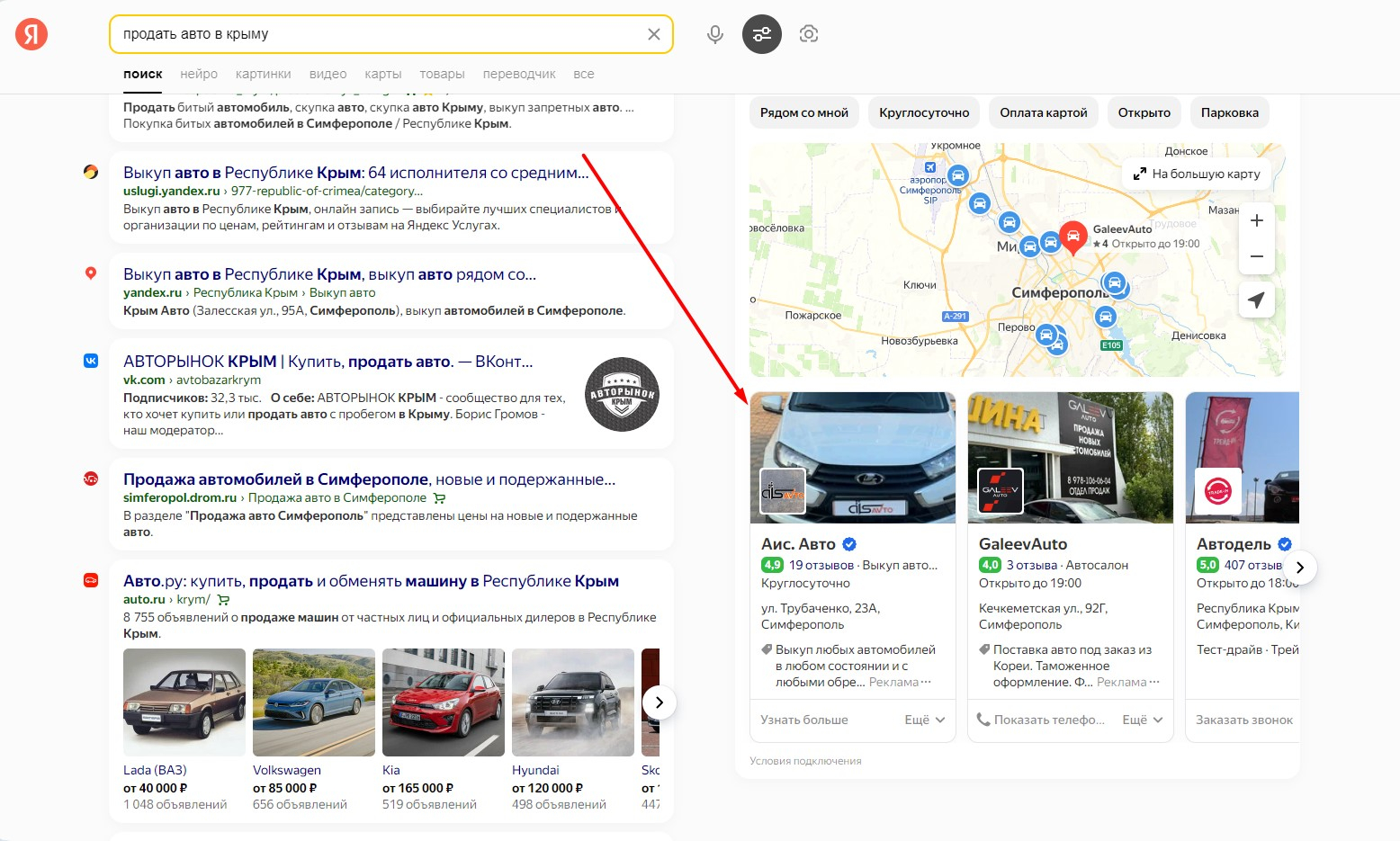Screen dimensions: 1400x841
Task: Open the 'Продажа автомобилей в Симферополе' drom result
Action: (x=370, y=479)
